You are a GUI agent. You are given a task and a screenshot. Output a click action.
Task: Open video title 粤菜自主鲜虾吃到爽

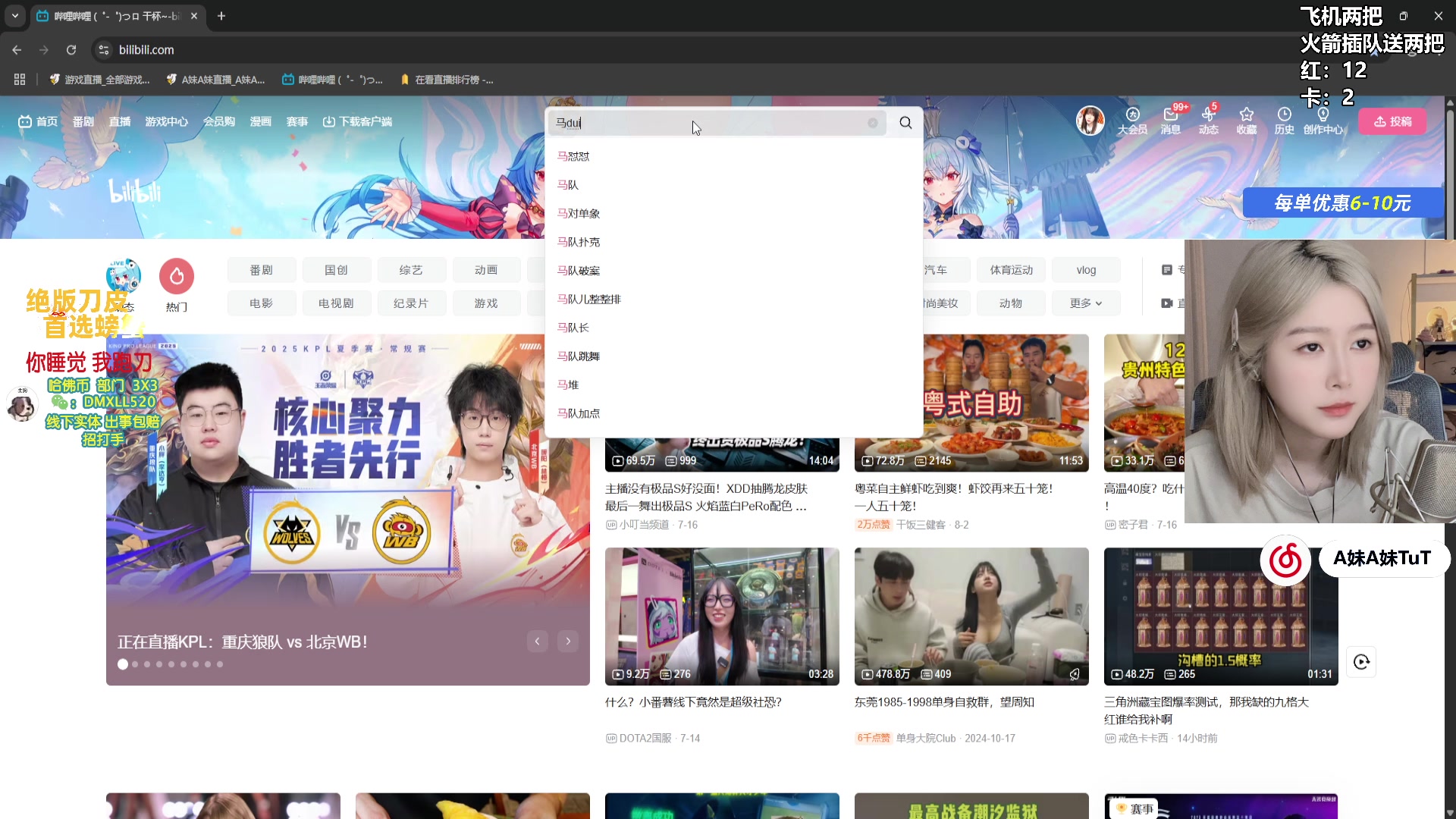point(954,497)
